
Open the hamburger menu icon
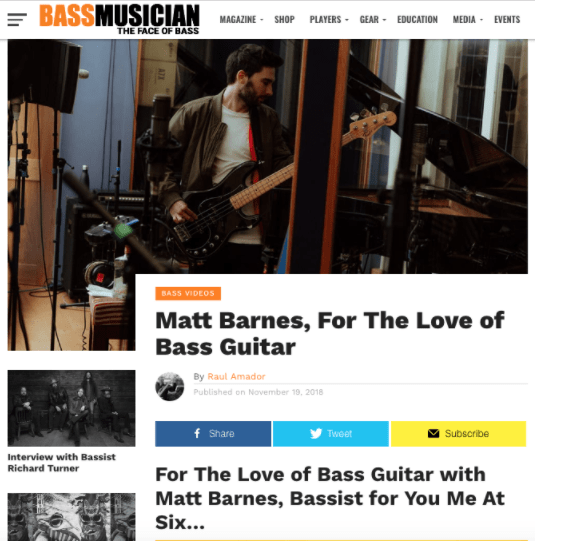tap(17, 19)
